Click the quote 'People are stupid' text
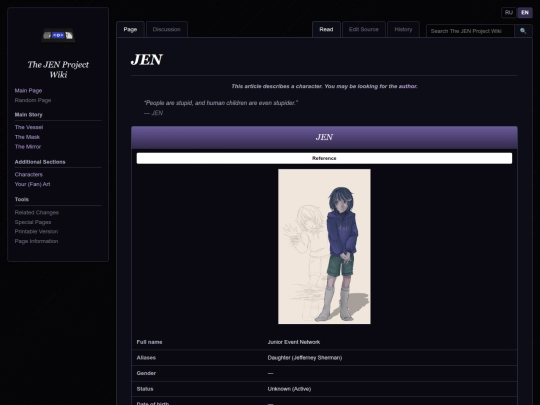The width and height of the screenshot is (540, 405). point(221,103)
